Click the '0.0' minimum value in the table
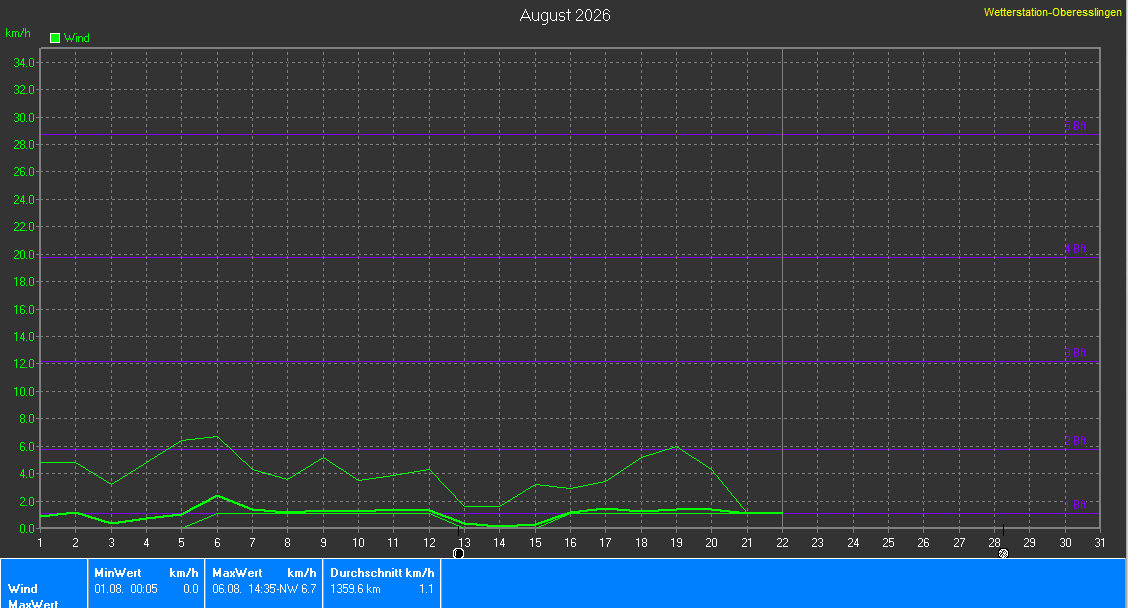 click(x=191, y=589)
